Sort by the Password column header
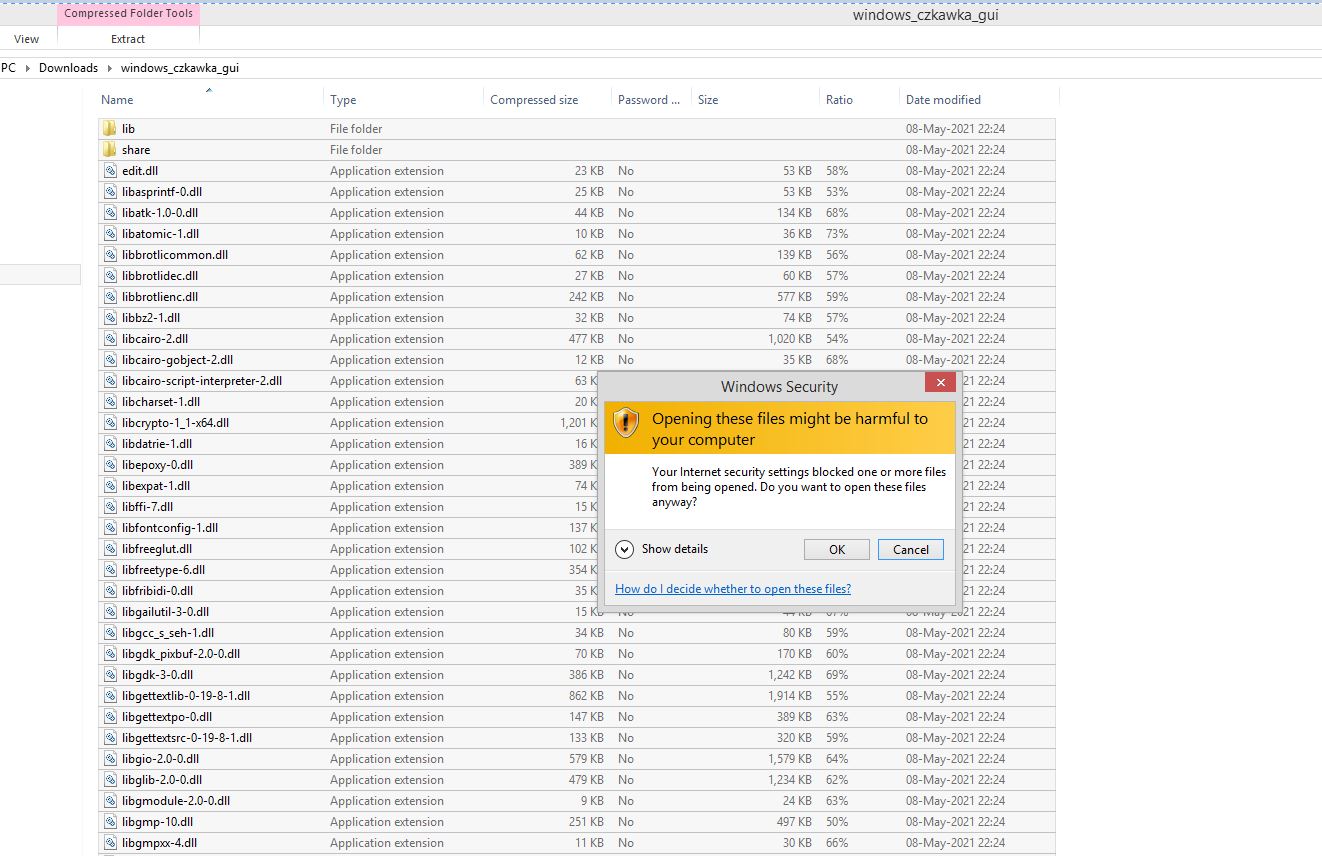This screenshot has width=1322, height=856. [x=650, y=100]
